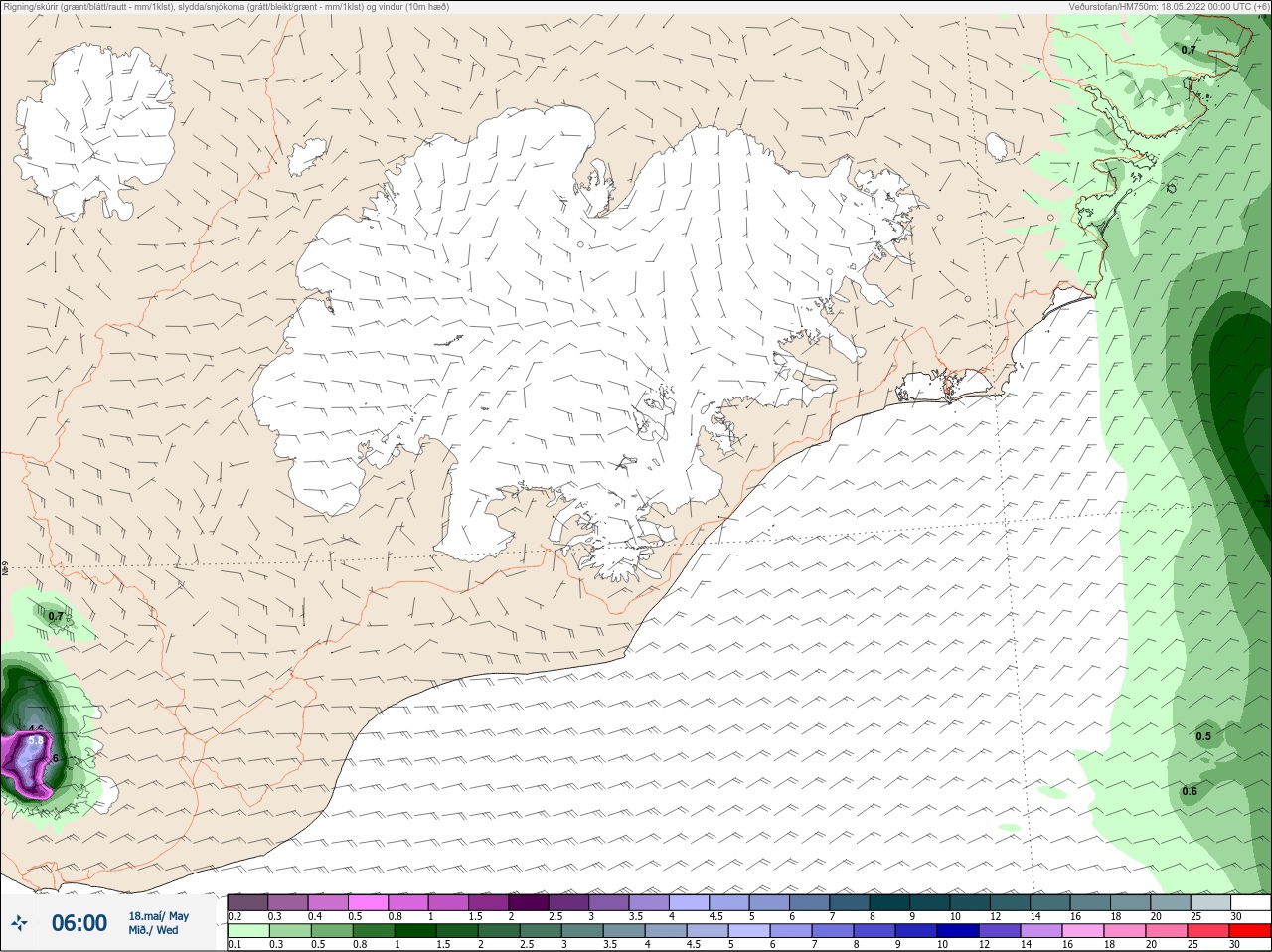Image resolution: width=1272 pixels, height=952 pixels.
Task: Click the 'Mið./ Wed' weekday text
Action: pyautogui.click(x=154, y=930)
